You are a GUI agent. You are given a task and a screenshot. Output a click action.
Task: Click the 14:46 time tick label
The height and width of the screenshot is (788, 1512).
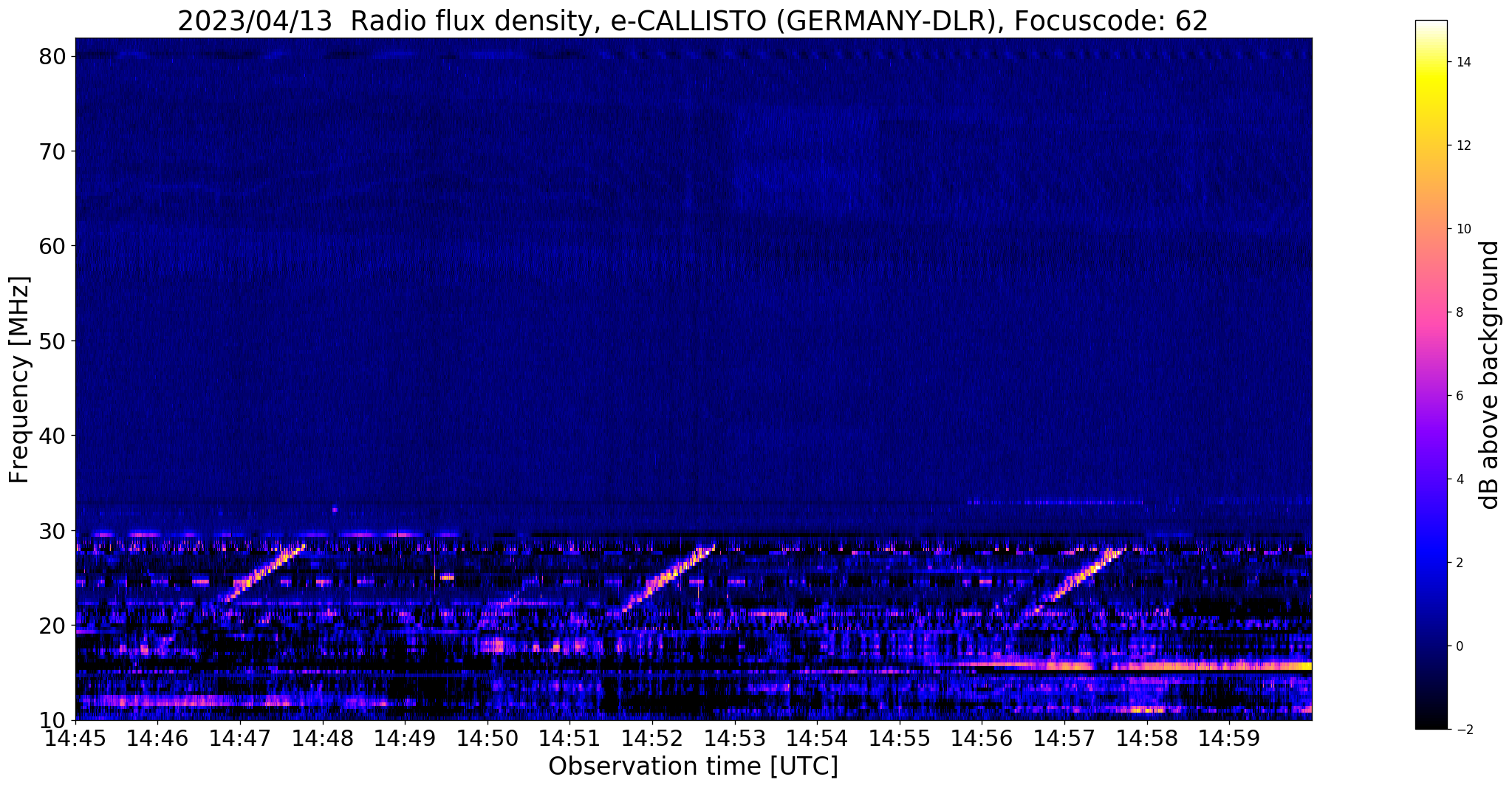pos(158,739)
